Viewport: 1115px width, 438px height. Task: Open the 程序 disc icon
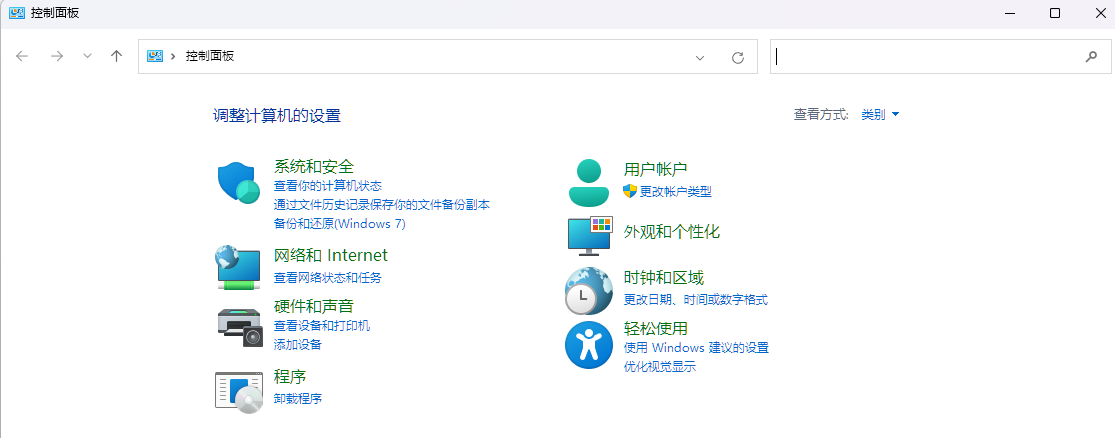pyautogui.click(x=239, y=392)
